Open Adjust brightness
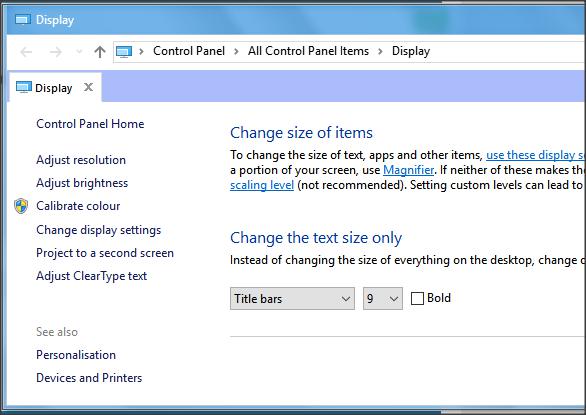This screenshot has width=586, height=415. 82,183
